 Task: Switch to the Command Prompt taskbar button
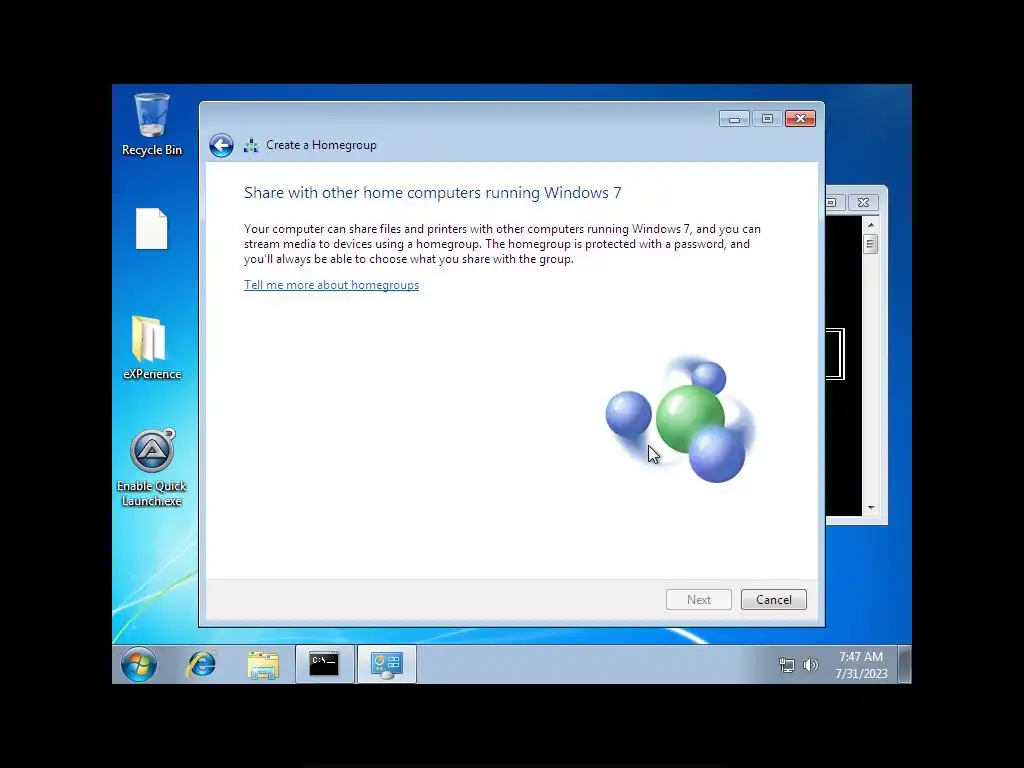[x=325, y=664]
